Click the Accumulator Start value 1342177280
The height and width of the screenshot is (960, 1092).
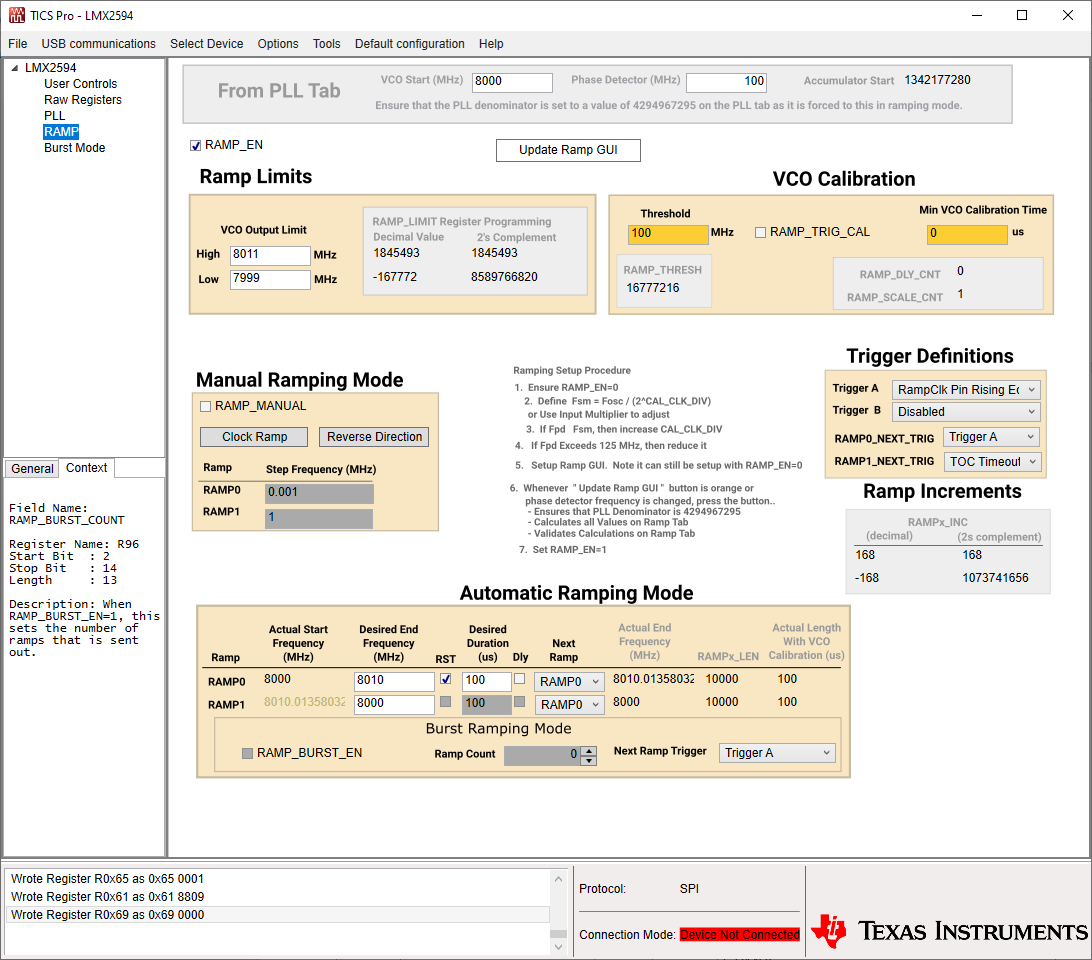click(937, 81)
